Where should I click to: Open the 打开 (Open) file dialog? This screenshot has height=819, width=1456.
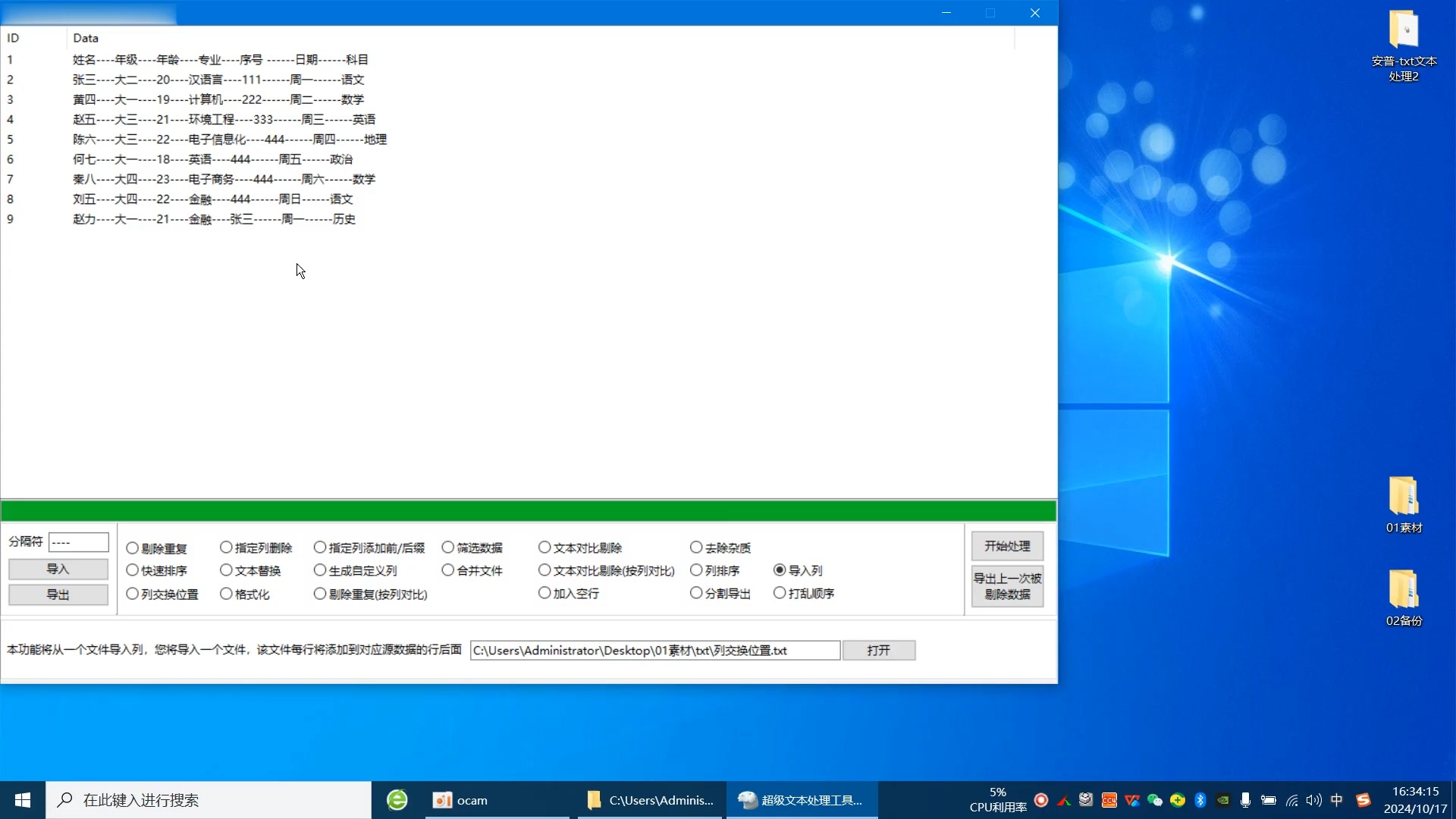pyautogui.click(x=879, y=650)
